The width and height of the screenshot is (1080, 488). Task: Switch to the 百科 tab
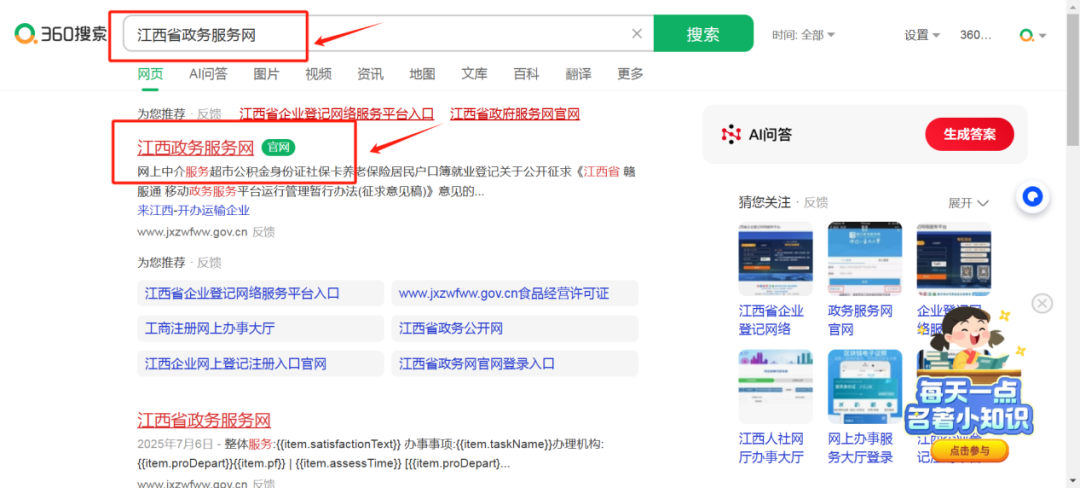point(526,74)
